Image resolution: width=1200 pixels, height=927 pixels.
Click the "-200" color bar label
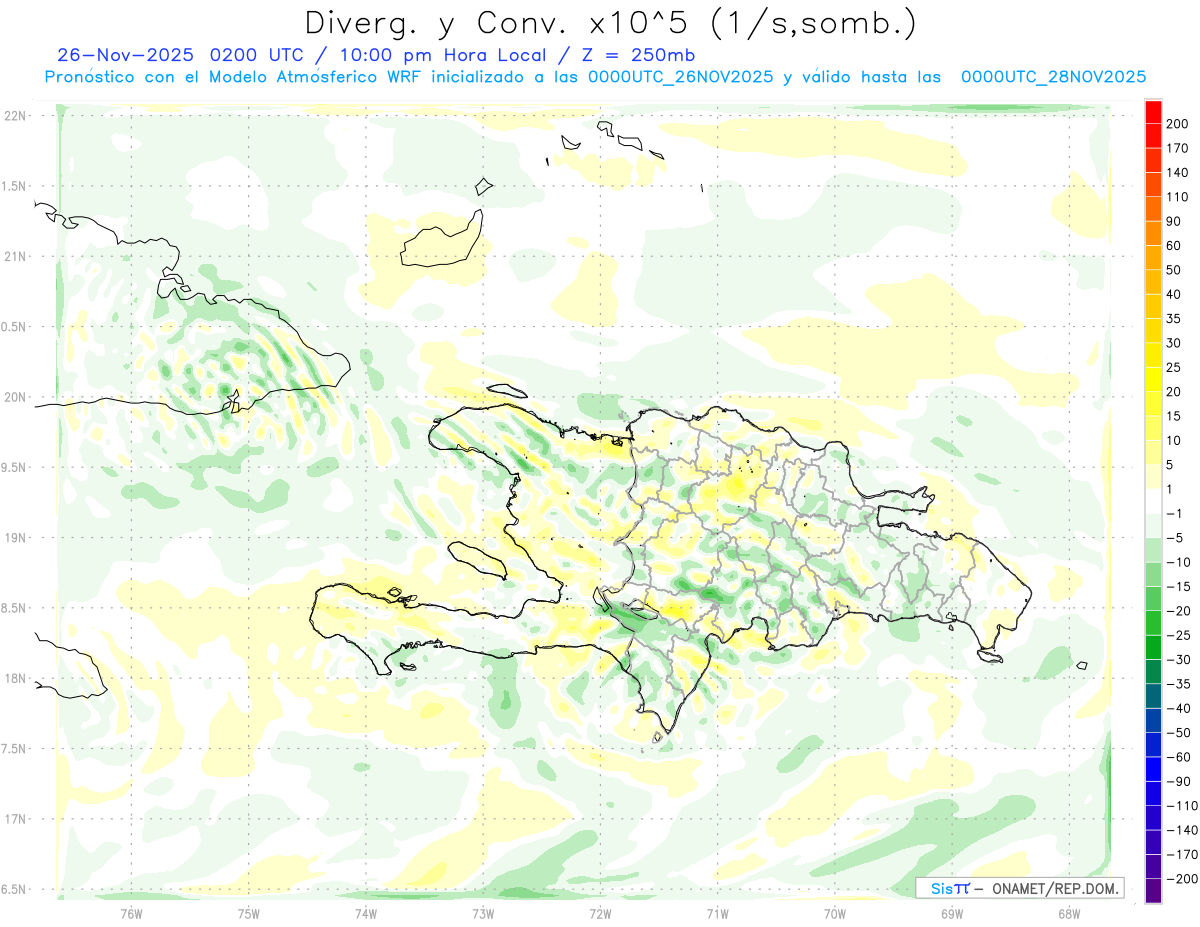click(x=1182, y=879)
